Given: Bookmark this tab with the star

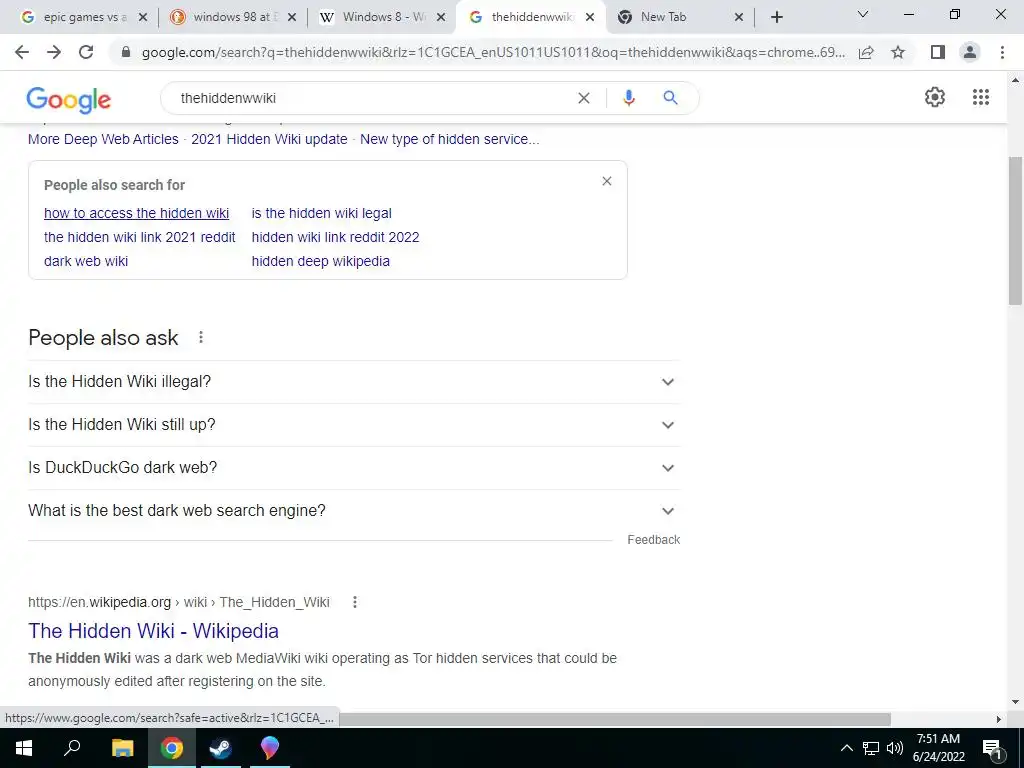Looking at the screenshot, I should click(898, 52).
